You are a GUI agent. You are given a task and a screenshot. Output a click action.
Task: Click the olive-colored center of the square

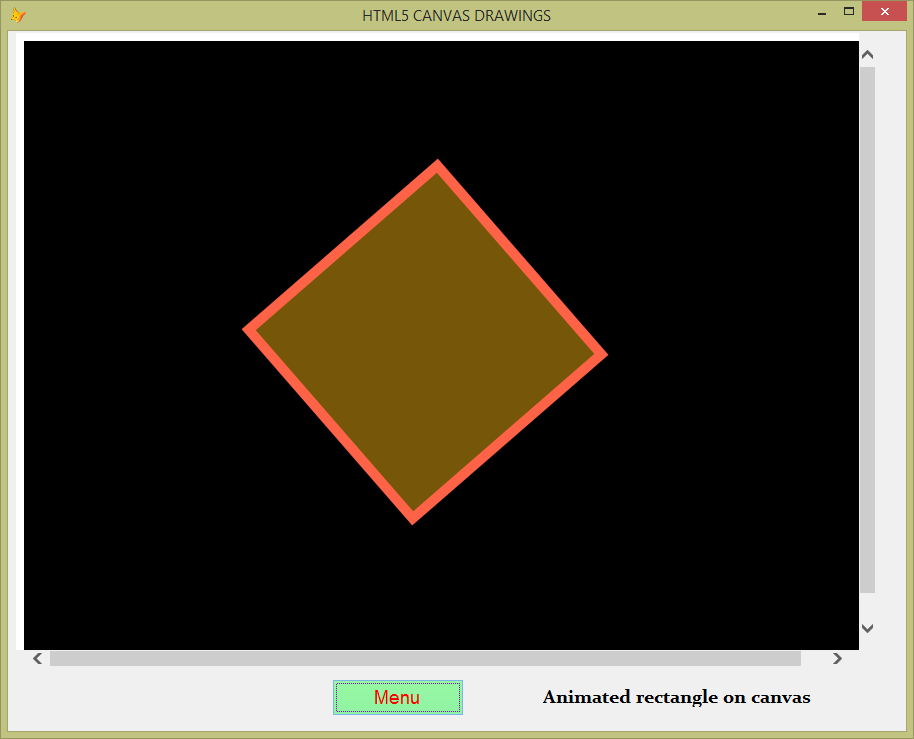425,340
